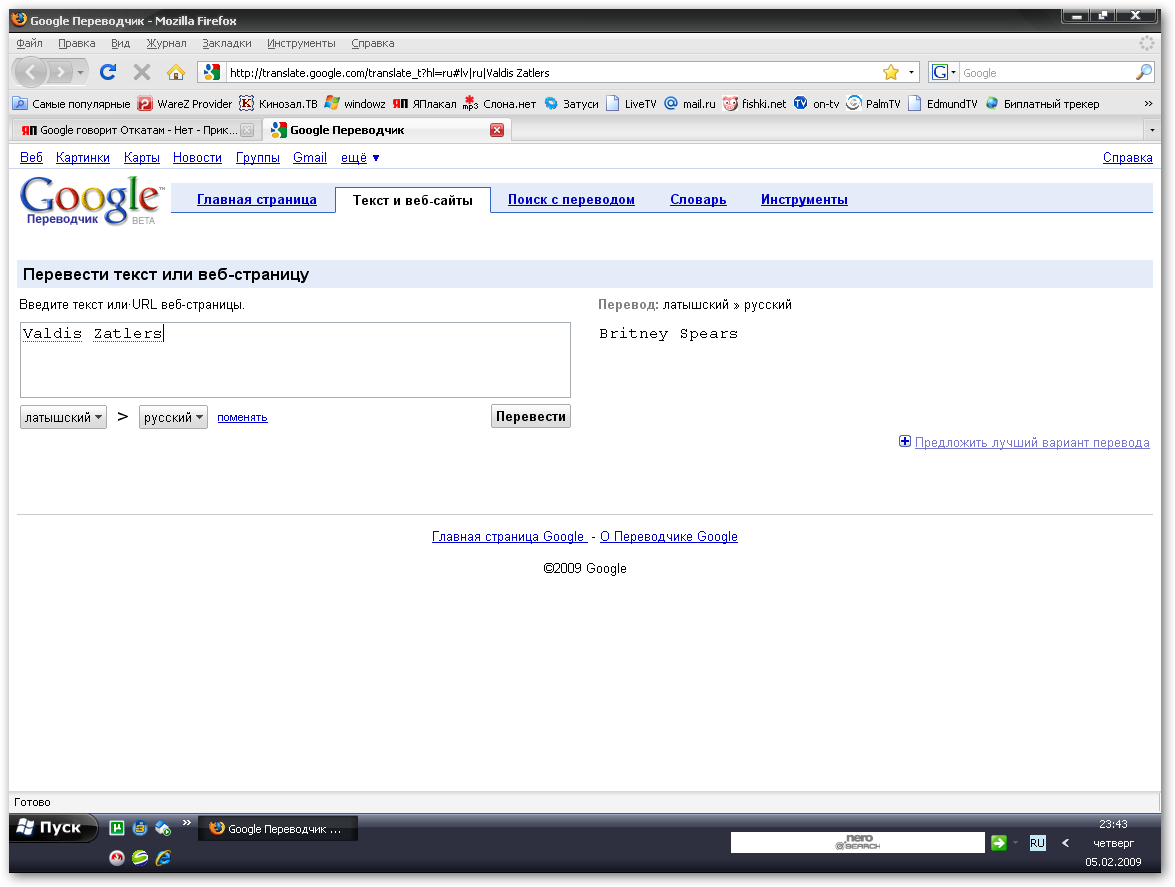Click the Firefox Back navigation arrow
Viewport: 1175px width, 887px height.
(31, 72)
